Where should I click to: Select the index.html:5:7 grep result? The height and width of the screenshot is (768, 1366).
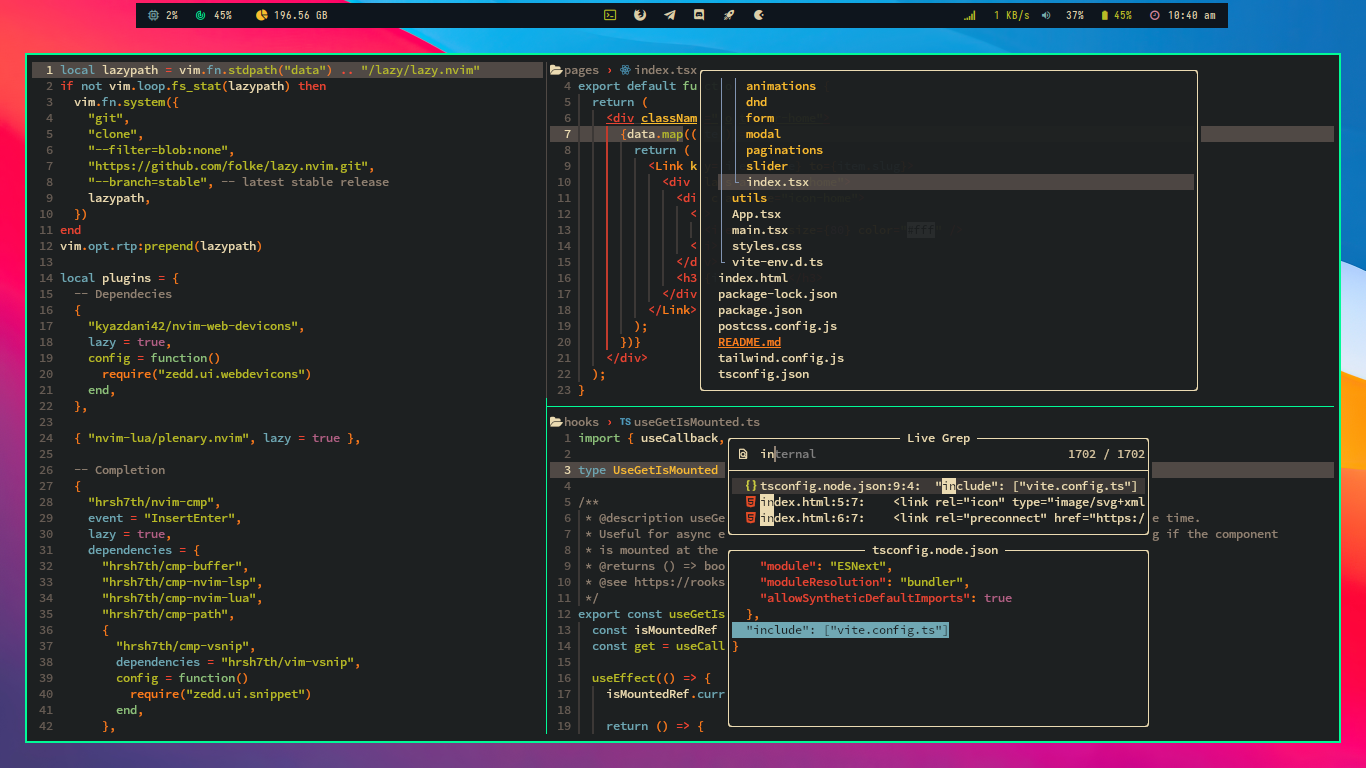[938, 502]
